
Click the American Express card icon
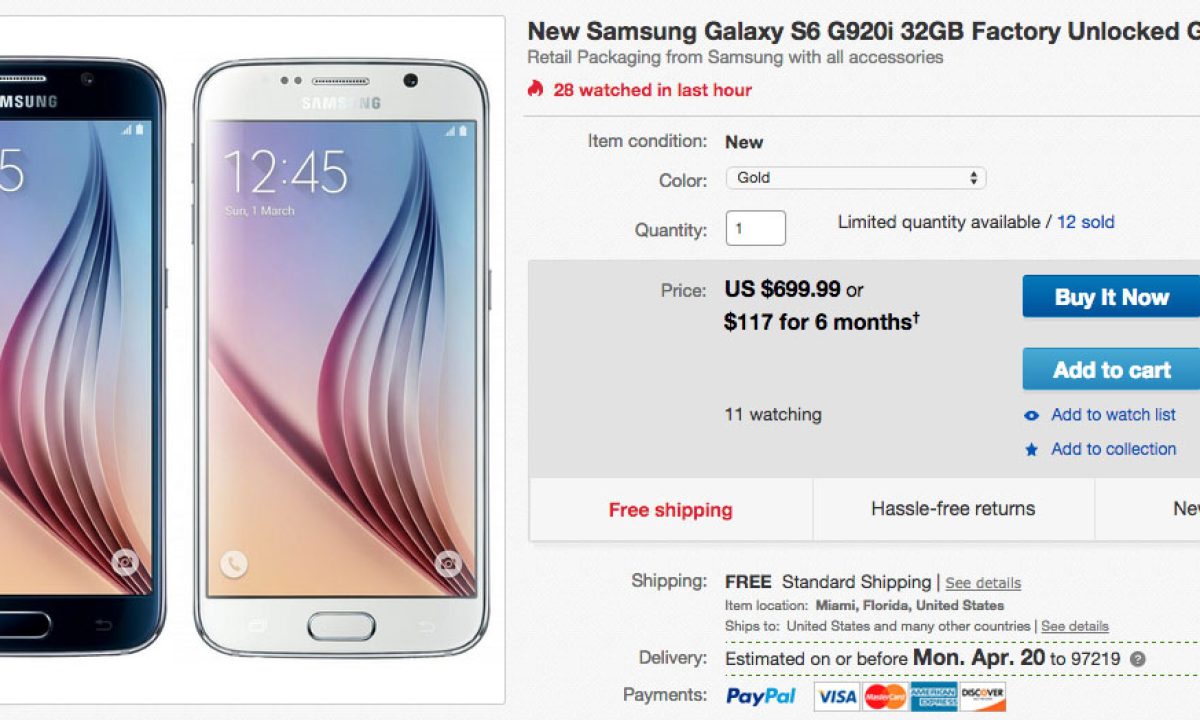pyautogui.click(x=934, y=696)
